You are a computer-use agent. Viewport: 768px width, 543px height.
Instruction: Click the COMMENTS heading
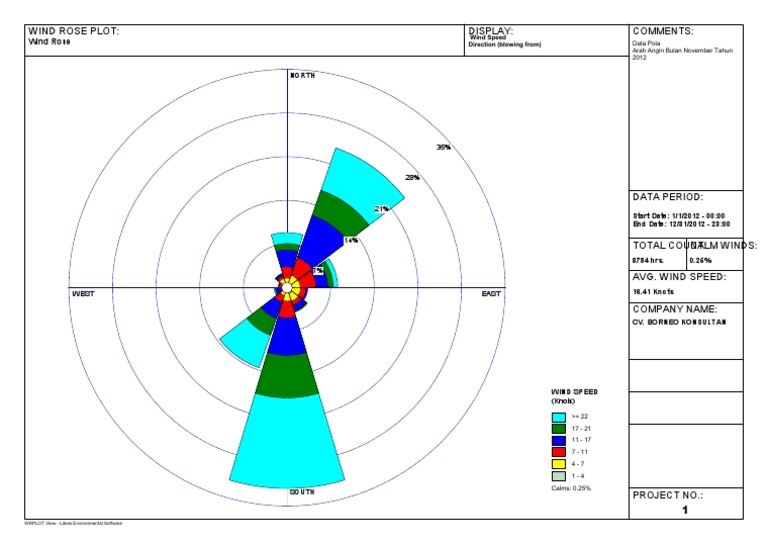(663, 31)
